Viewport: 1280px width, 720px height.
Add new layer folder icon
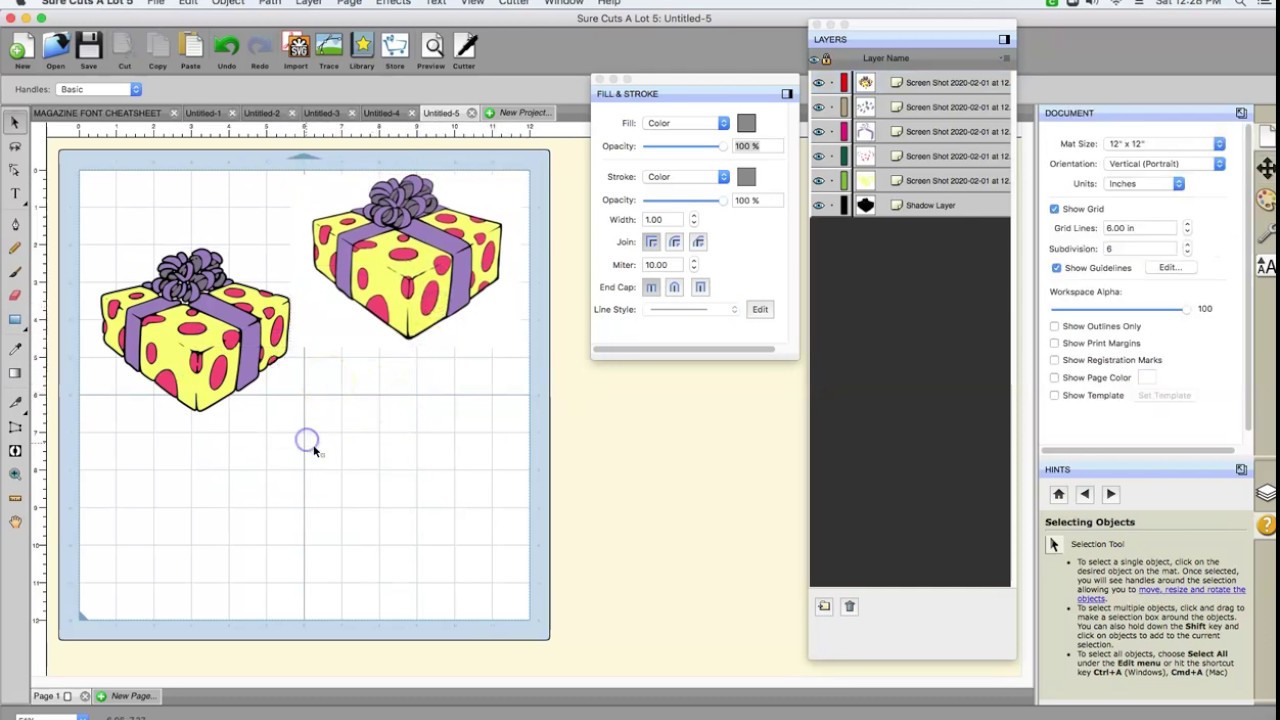[x=824, y=606]
